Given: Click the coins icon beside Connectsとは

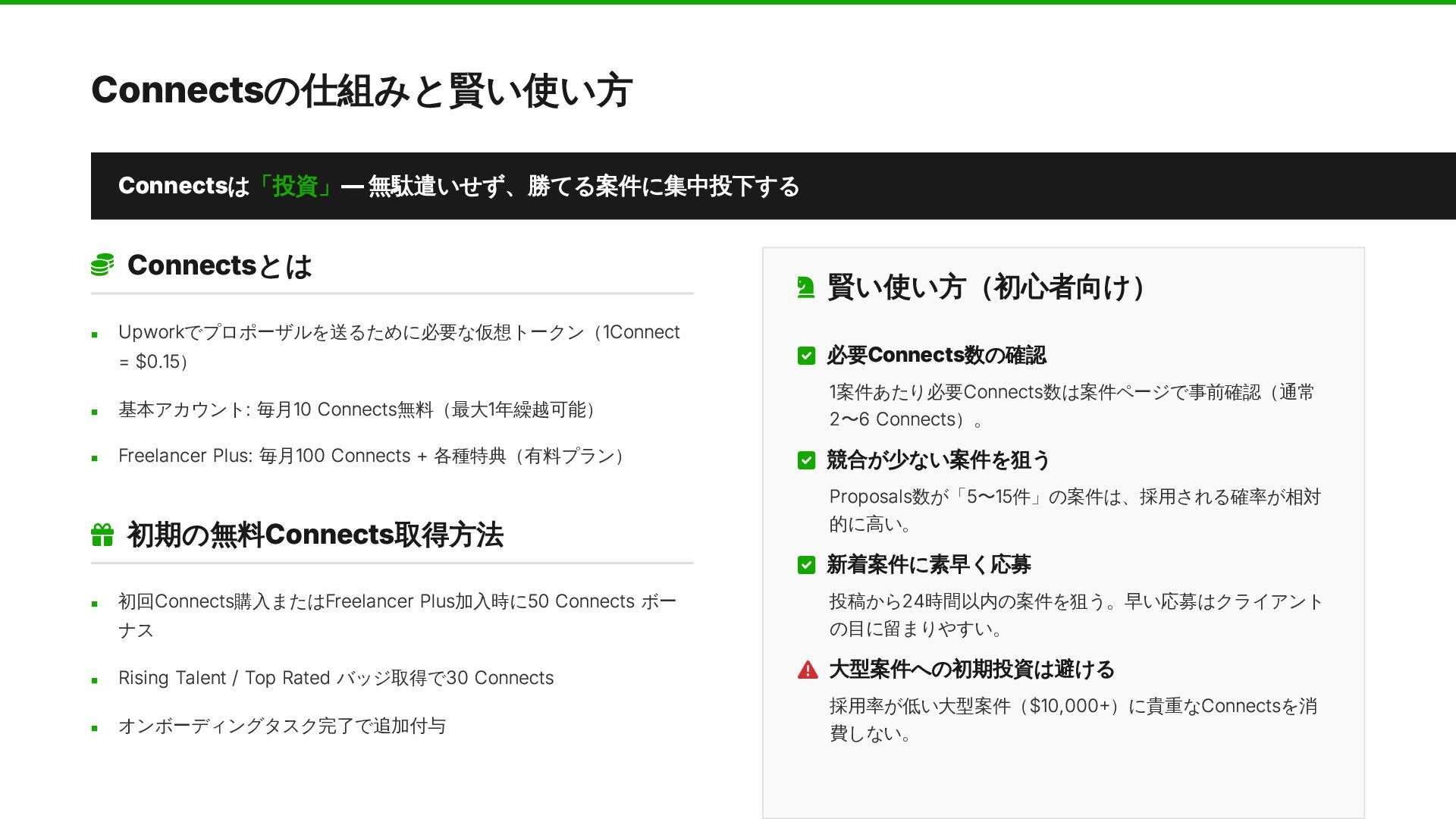Looking at the screenshot, I should point(102,265).
